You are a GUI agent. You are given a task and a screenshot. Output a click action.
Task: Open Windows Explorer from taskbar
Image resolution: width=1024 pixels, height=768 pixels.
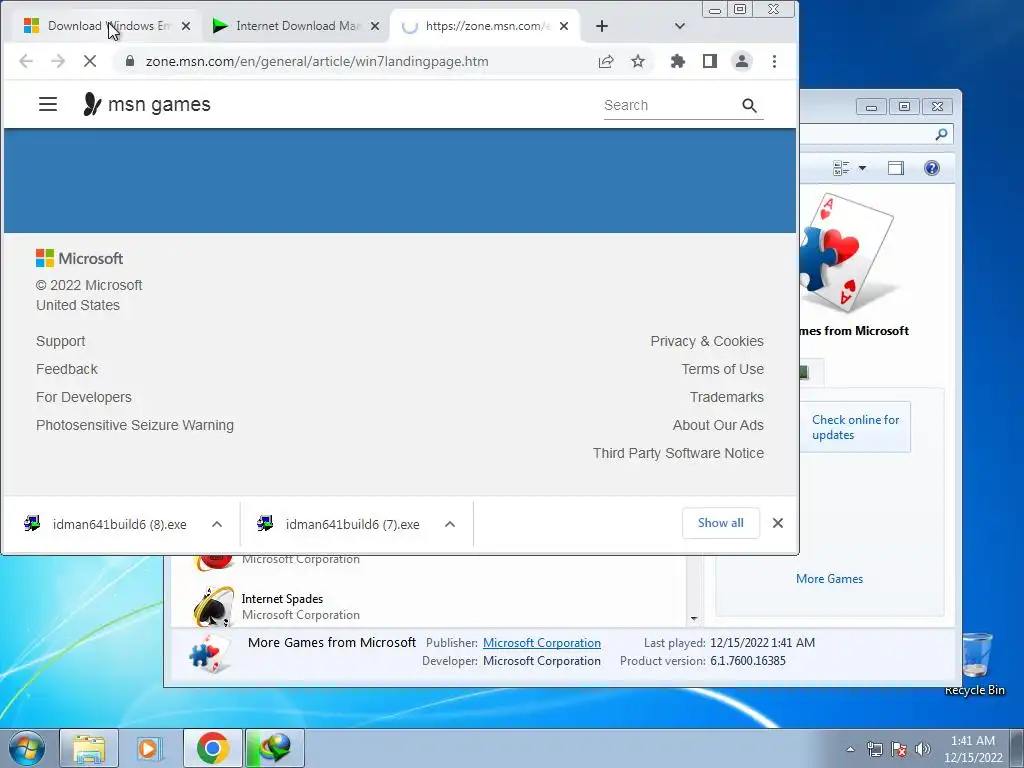(89, 748)
